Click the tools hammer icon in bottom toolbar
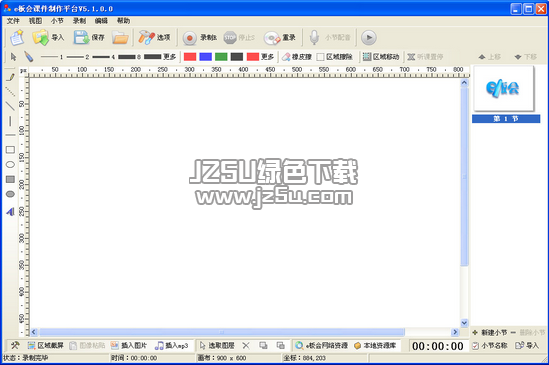The width and height of the screenshot is (549, 365). point(15,346)
